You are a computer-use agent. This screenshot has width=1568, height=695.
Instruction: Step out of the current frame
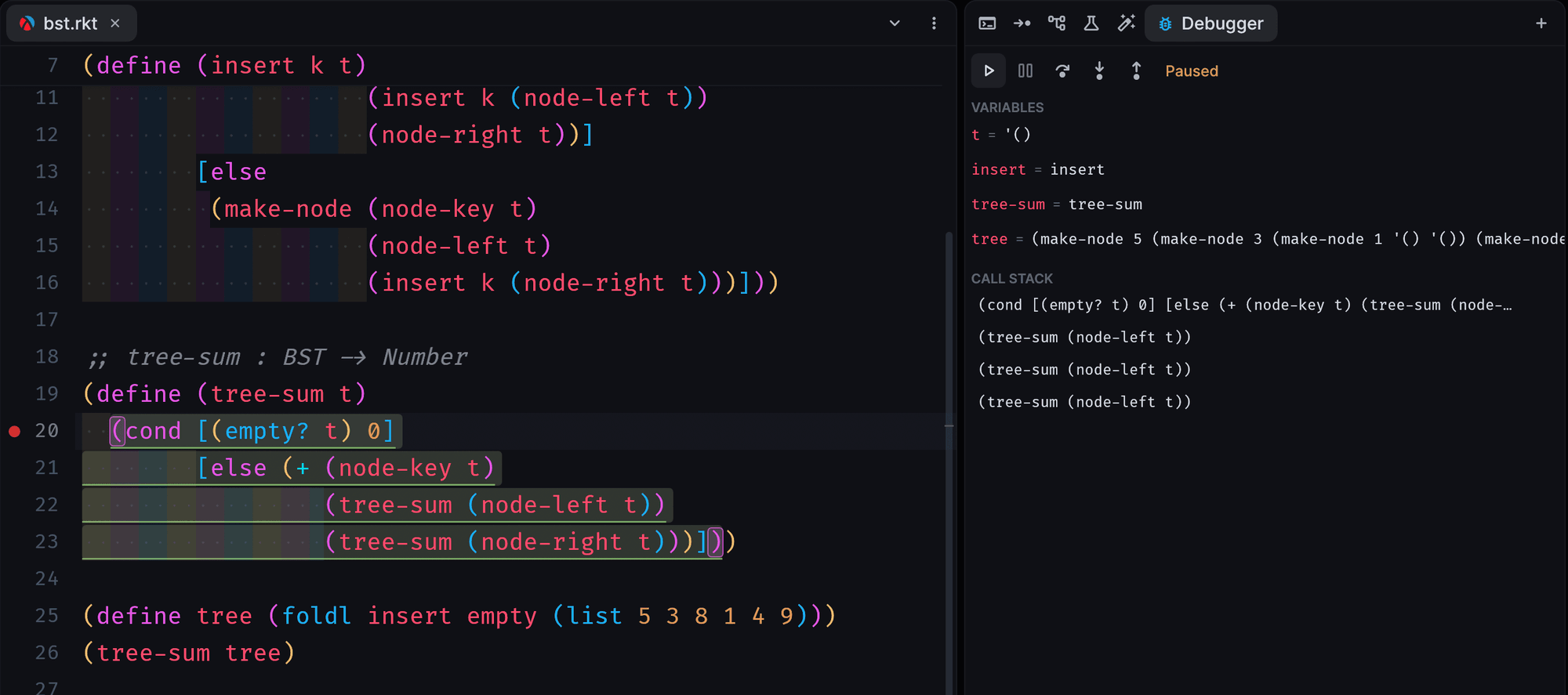[1136, 71]
